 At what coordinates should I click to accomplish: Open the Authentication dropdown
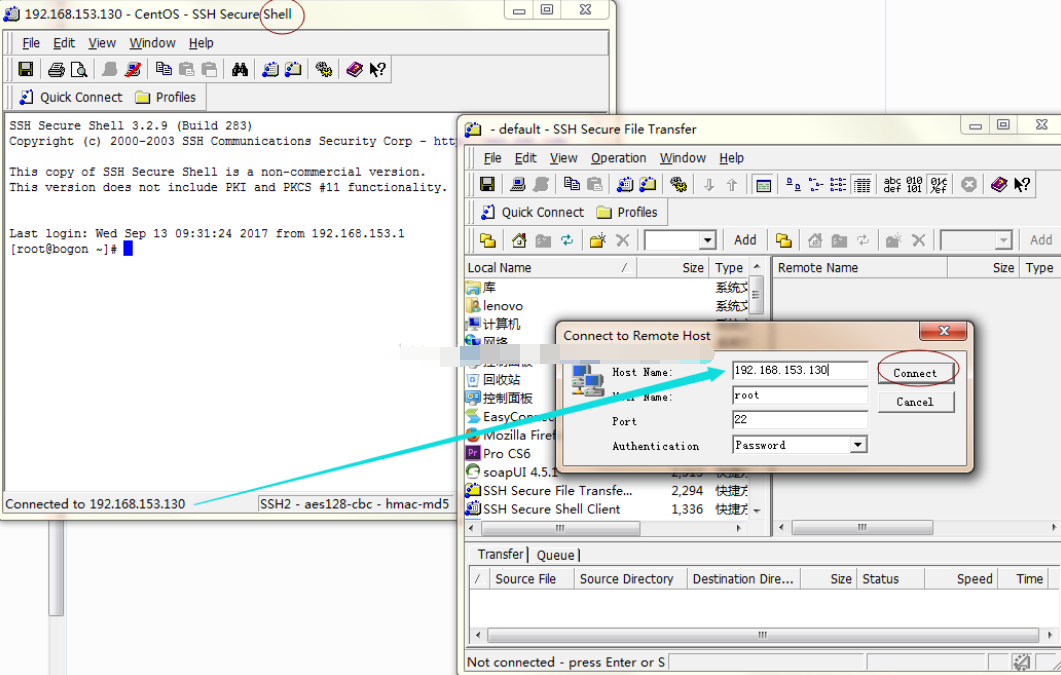pos(858,445)
